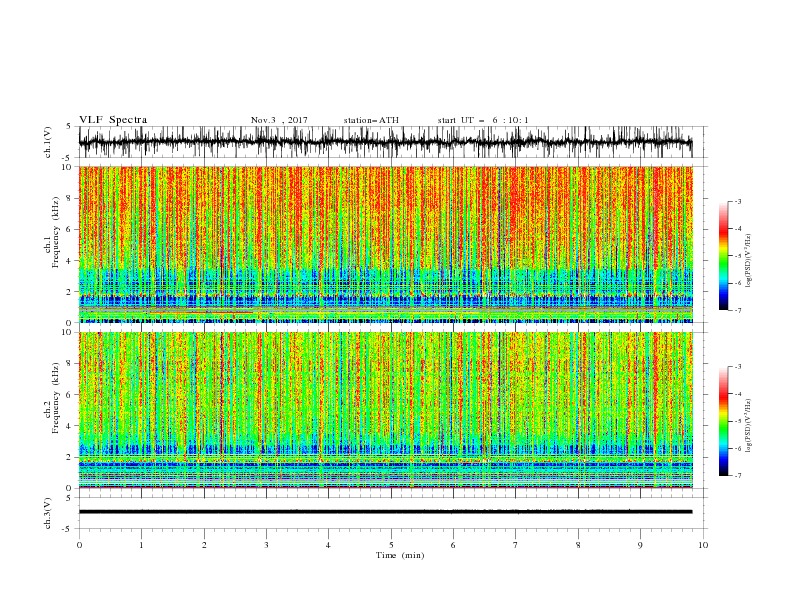Click the "7" tick on time axis
792x612 pixels.
click(x=516, y=545)
